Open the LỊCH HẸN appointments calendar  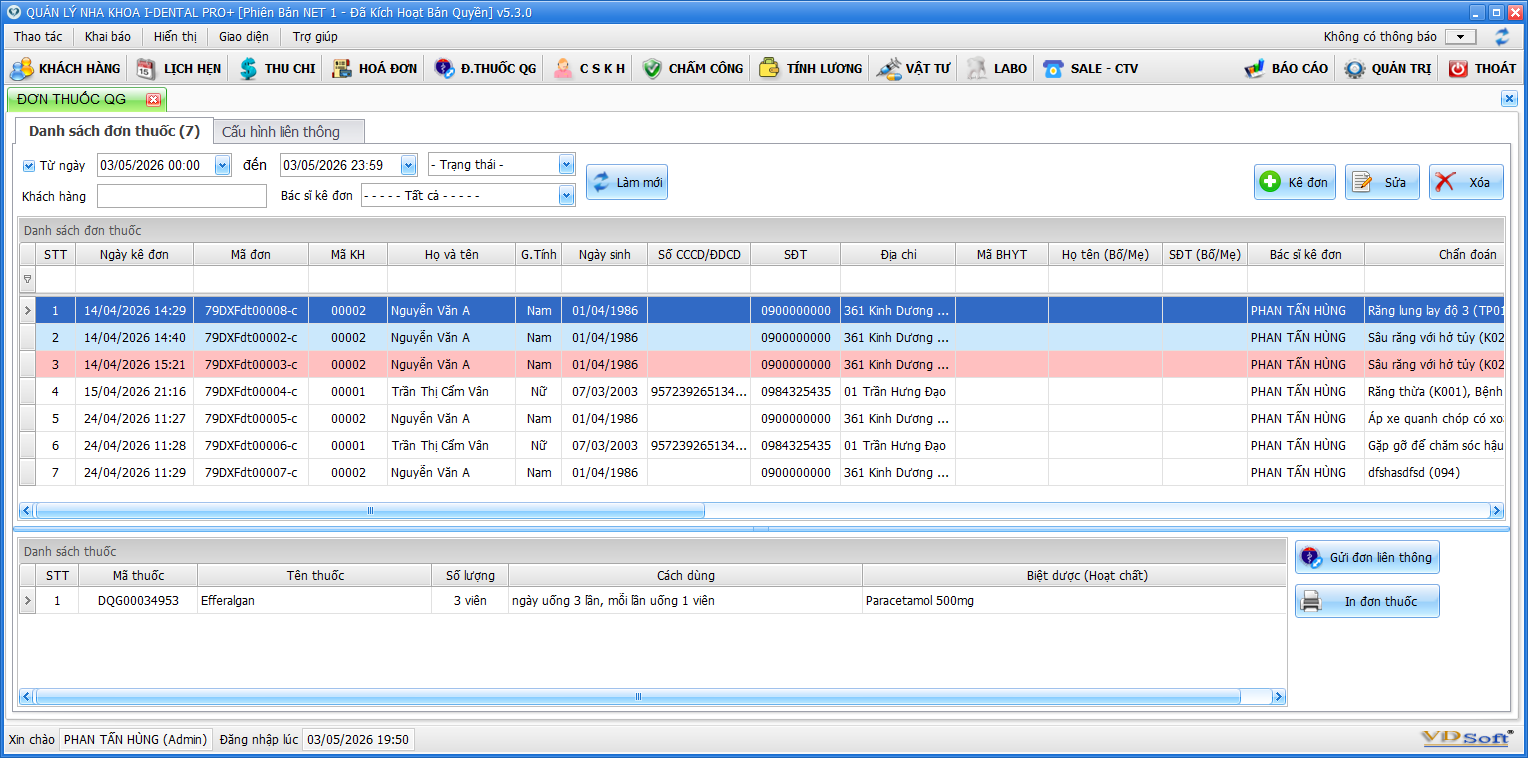pos(178,69)
